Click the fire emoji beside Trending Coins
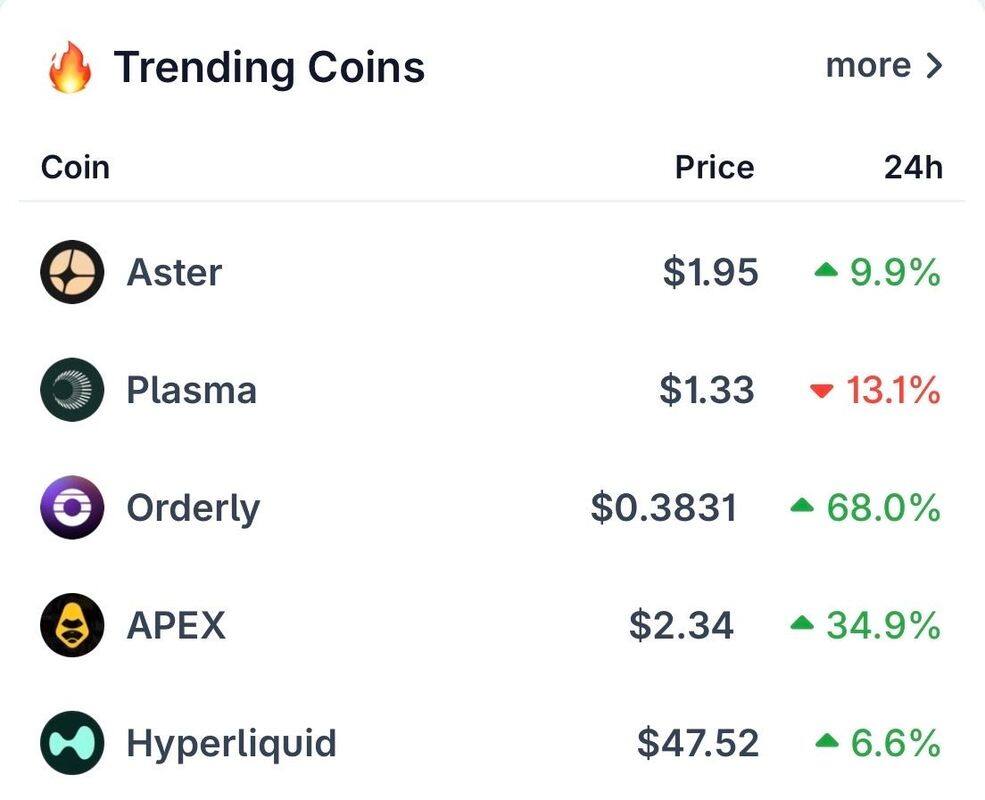The height and width of the screenshot is (800, 985). click(70, 67)
